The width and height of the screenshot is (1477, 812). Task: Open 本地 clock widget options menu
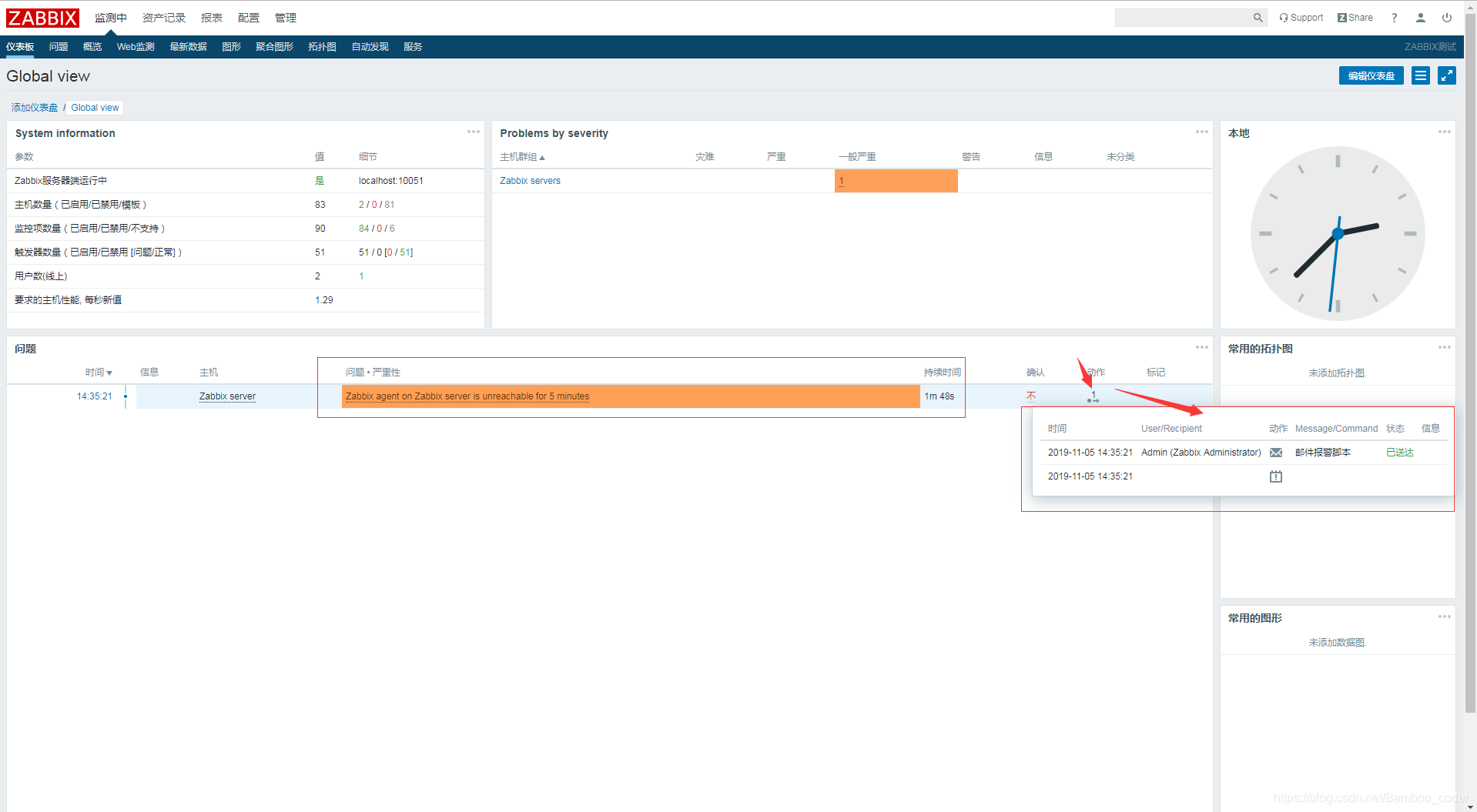pyautogui.click(x=1444, y=132)
